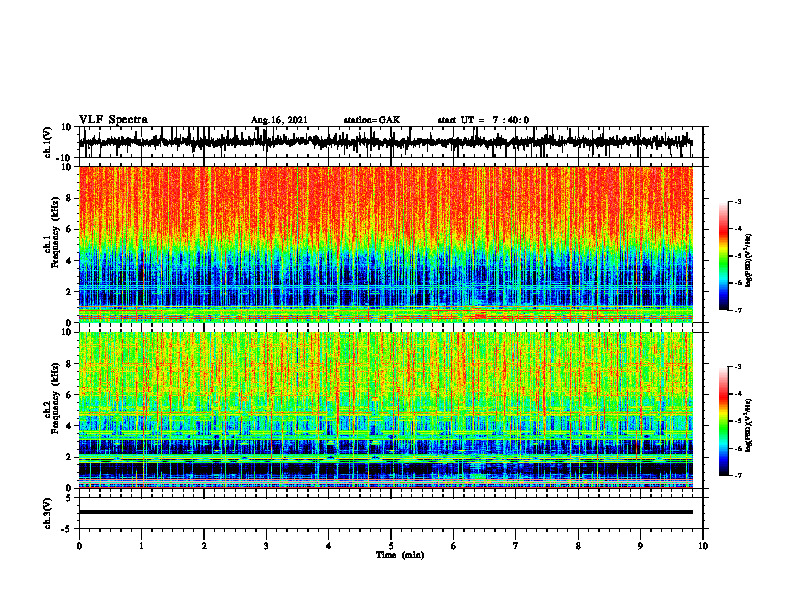Select the date 'Aug.16, 2021' text
The height and width of the screenshot is (612, 792).
[279, 120]
